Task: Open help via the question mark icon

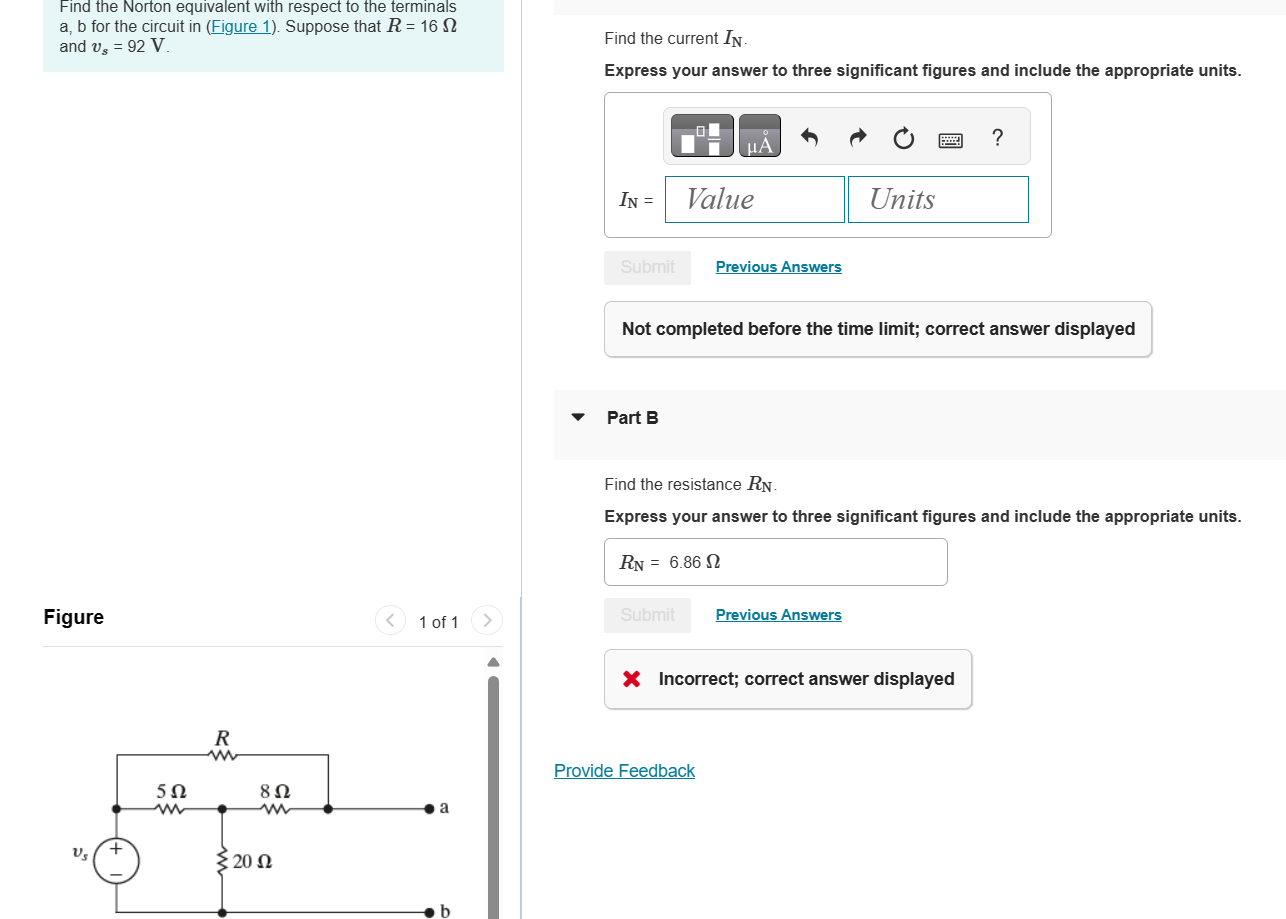Action: point(996,137)
